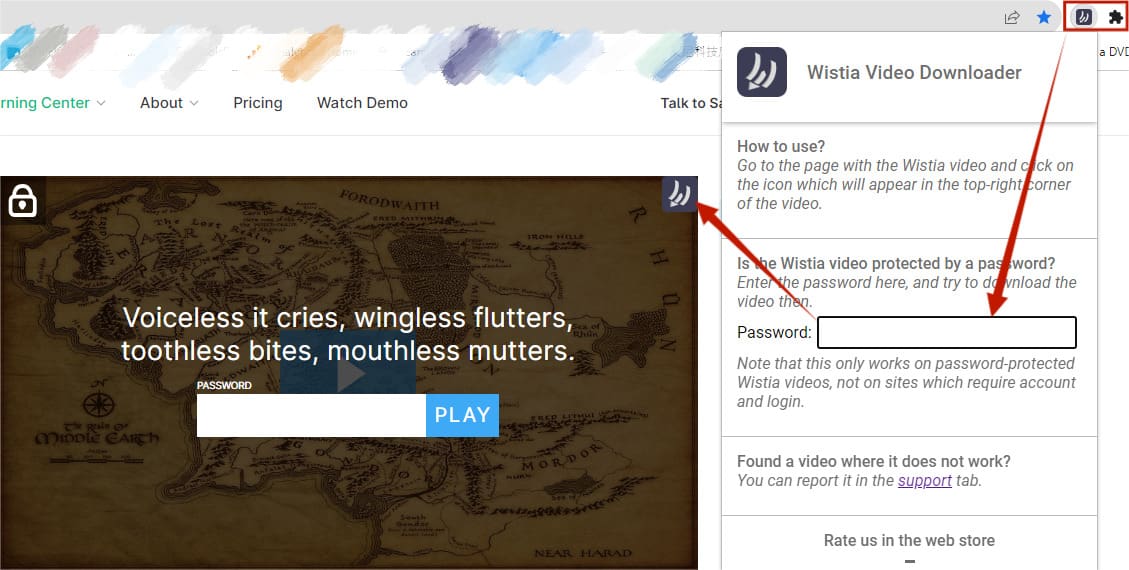Click the Wistia logo in the popup header

(x=761, y=72)
